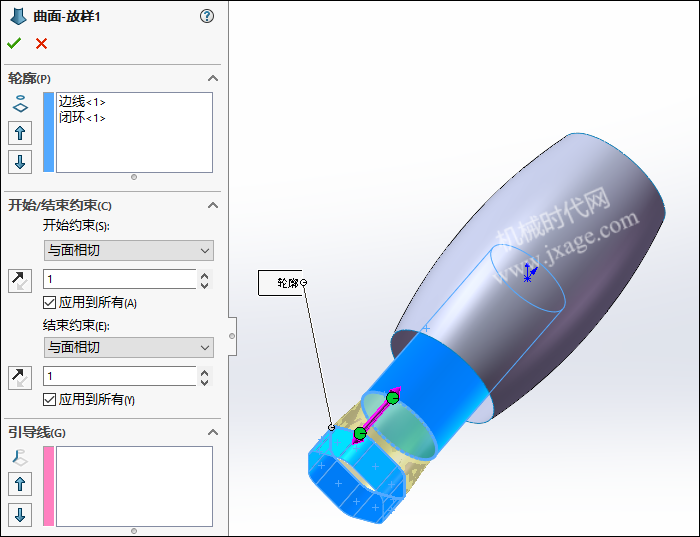
Task: Click the profile selection icon
Action: [x=20, y=104]
